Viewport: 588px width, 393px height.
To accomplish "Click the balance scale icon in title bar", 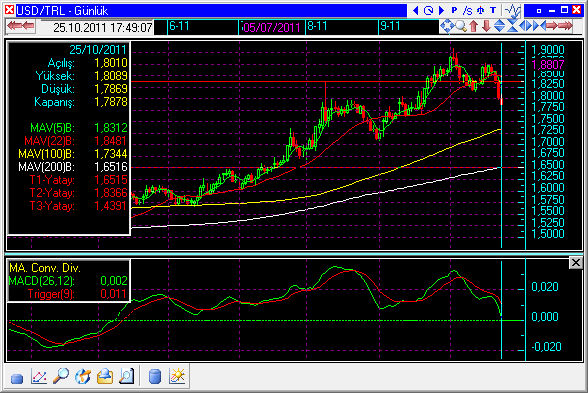I will pos(480,10).
